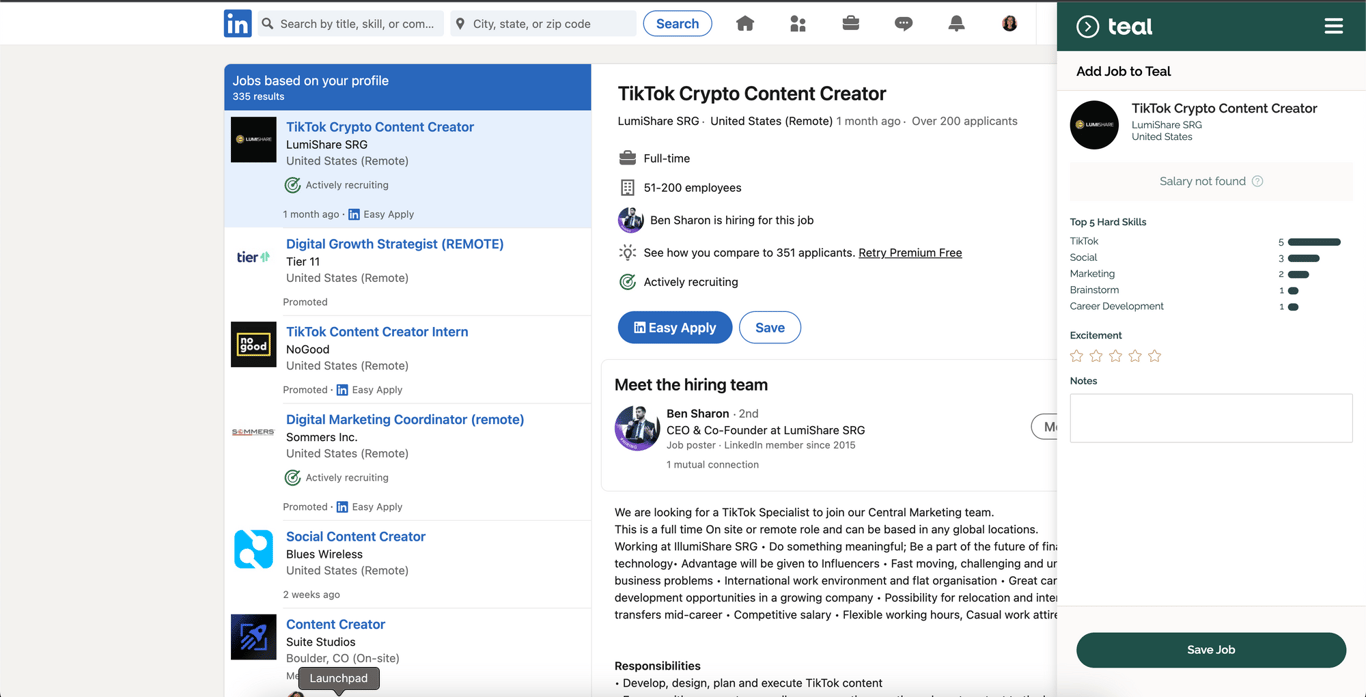Open TikTok Content Creator Intern listing
This screenshot has width=1366, height=697.
[377, 332]
